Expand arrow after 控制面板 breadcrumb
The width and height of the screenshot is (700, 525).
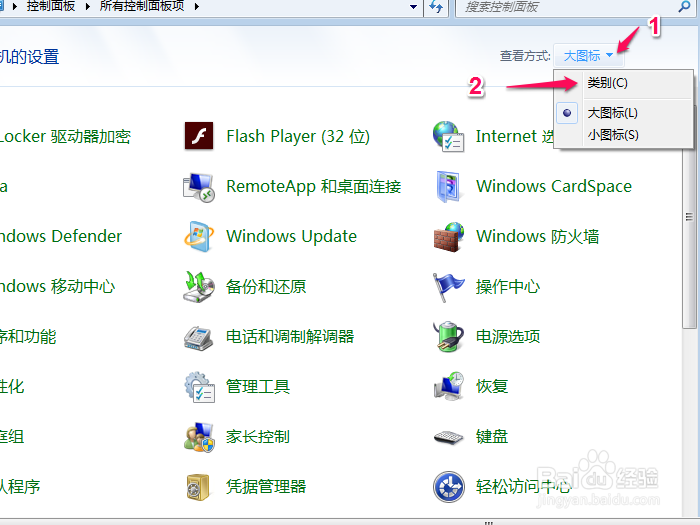click(87, 7)
